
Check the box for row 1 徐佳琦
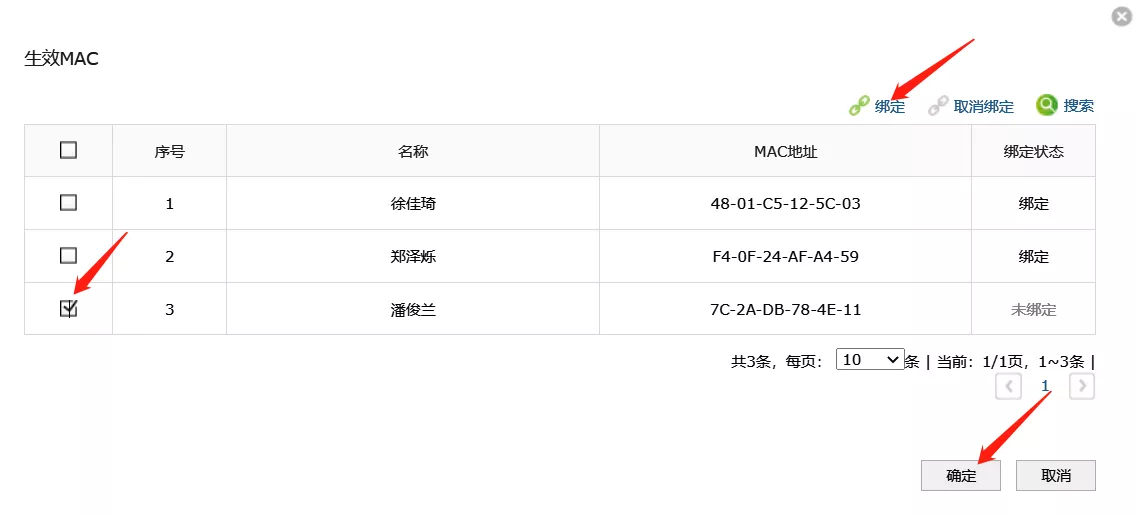[x=68, y=203]
